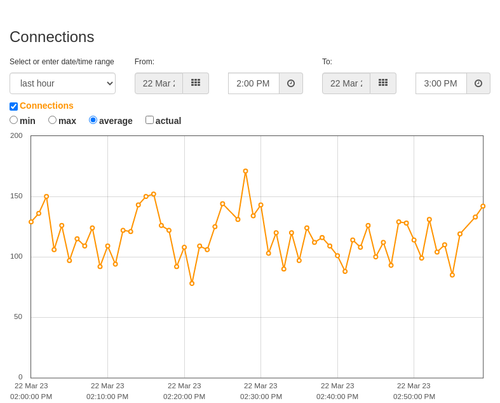500x403 pixels.
Task: Open the To time clock icon
Action: click(478, 83)
